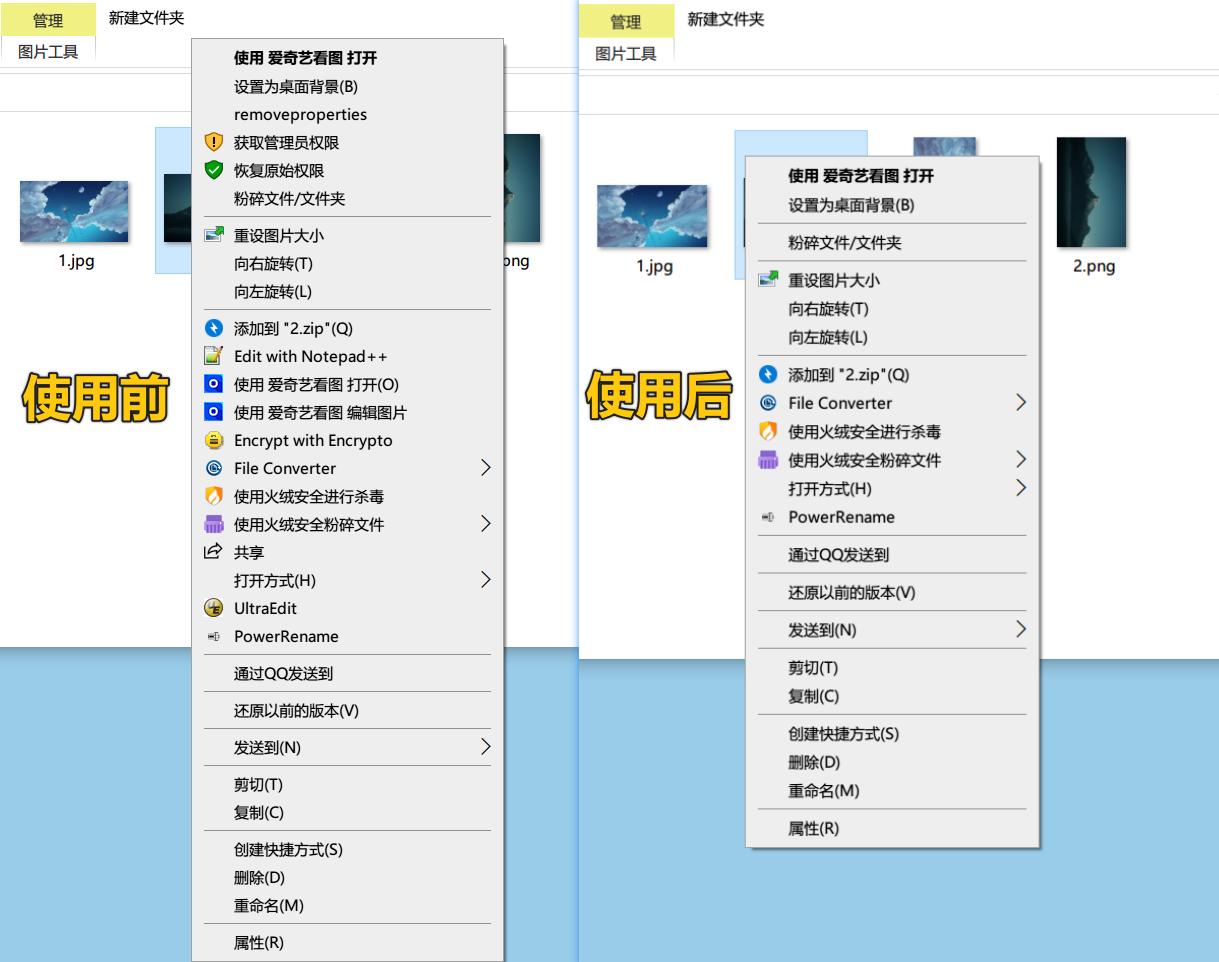Viewport: 1219px width, 962px height.
Task: Click the 管理 ribbon tab
Action: [x=48, y=20]
